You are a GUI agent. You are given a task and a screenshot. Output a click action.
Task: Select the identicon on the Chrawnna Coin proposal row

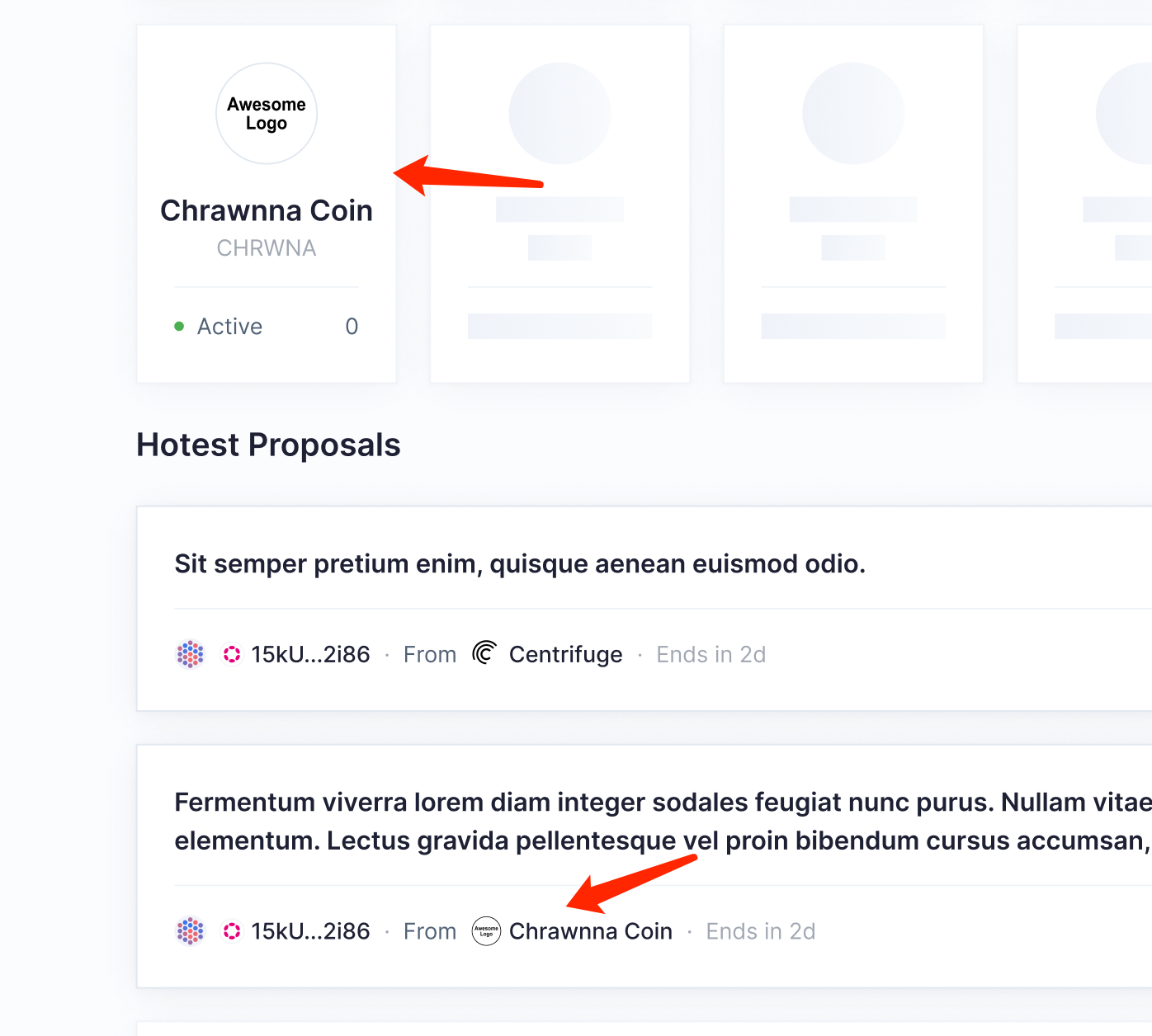coord(190,930)
